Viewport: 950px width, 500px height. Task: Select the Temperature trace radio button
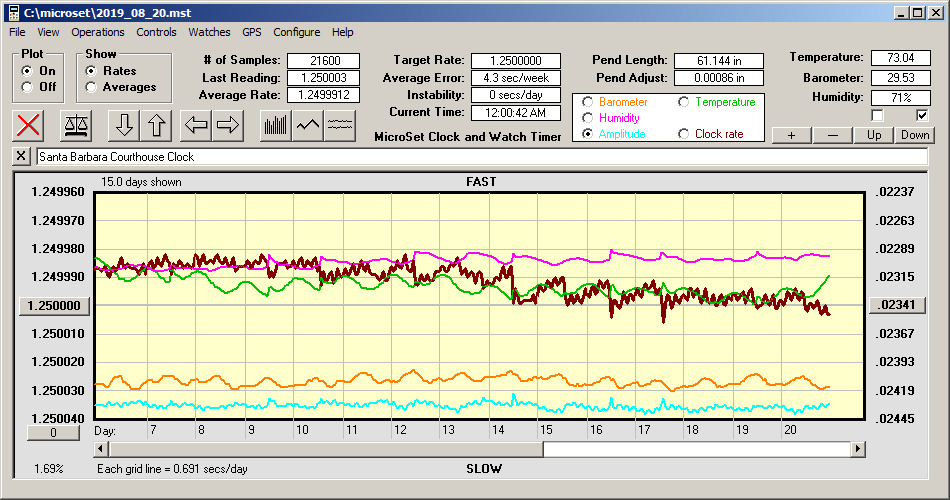pyautogui.click(x=683, y=102)
